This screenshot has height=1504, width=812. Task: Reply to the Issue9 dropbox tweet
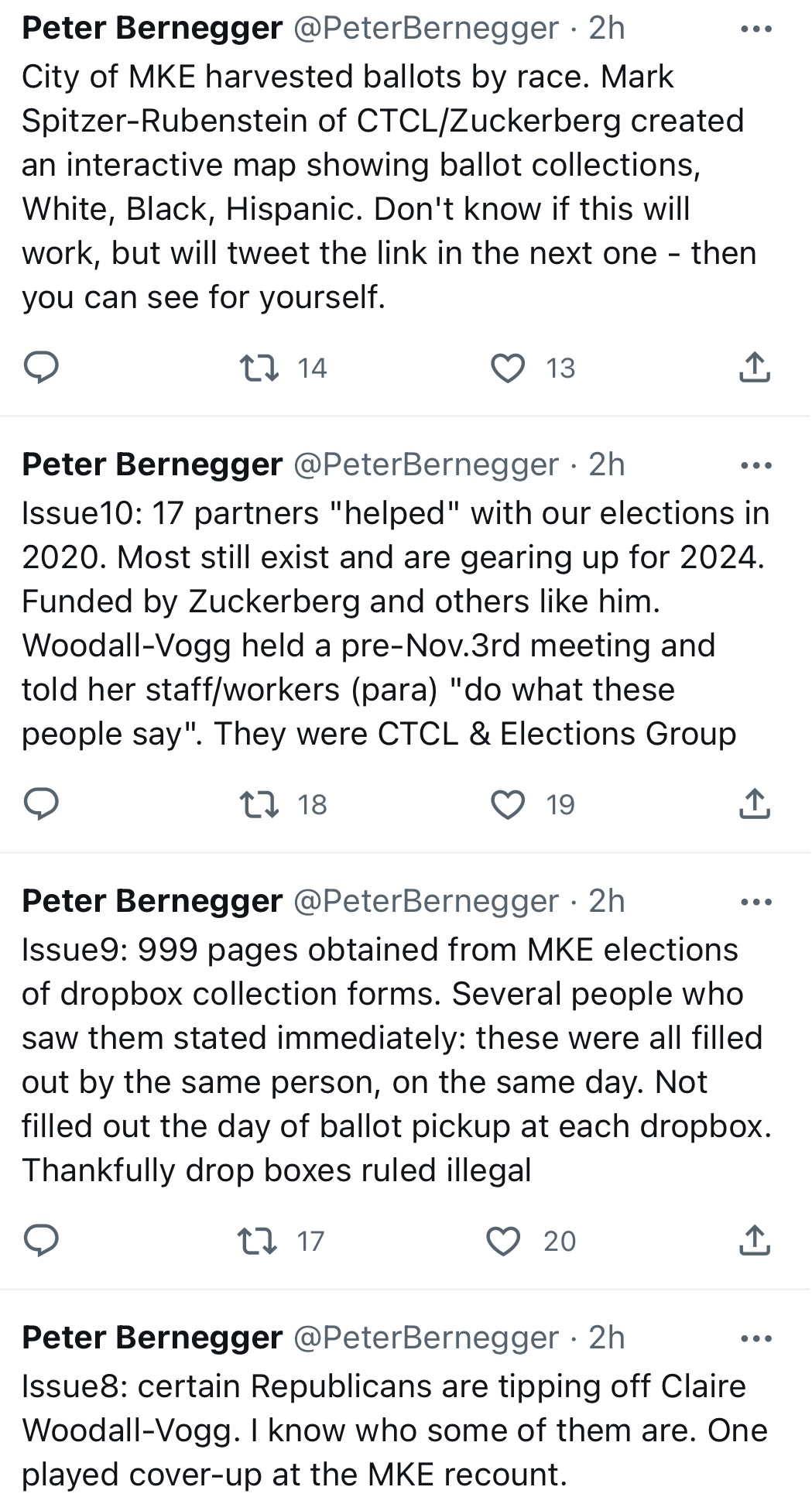40,1241
